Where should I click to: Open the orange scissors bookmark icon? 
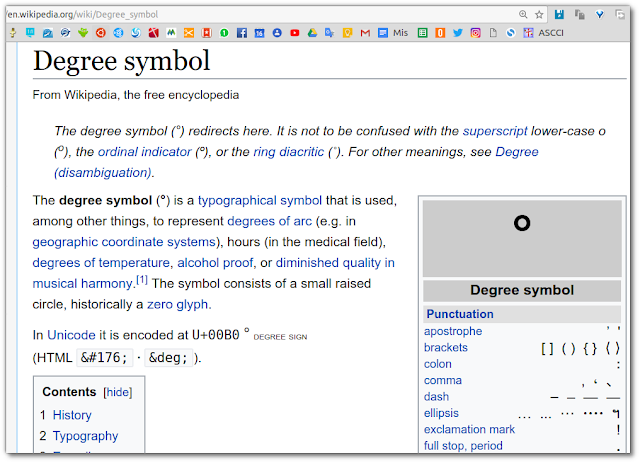tap(189, 33)
